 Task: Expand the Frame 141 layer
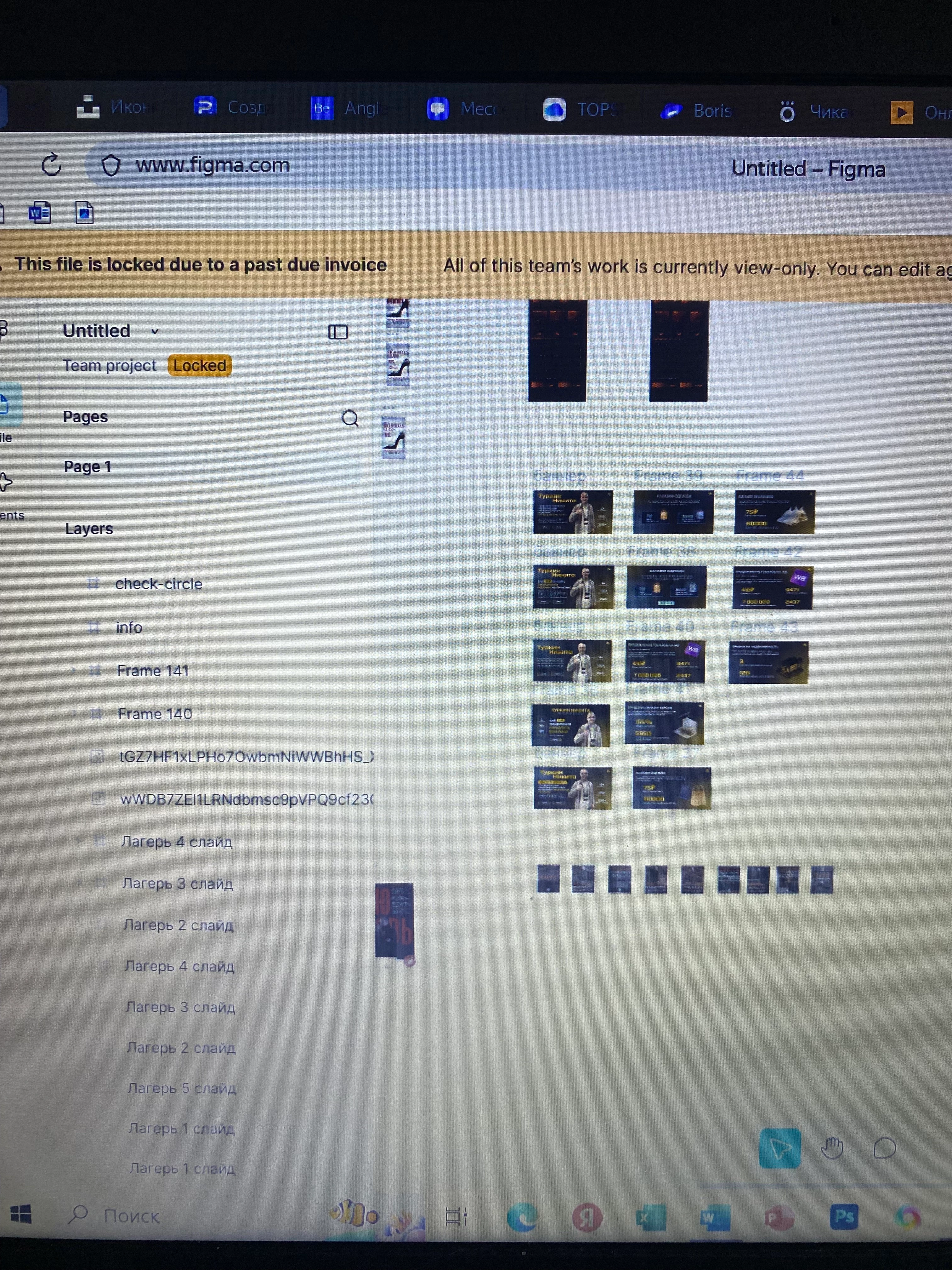[73, 670]
